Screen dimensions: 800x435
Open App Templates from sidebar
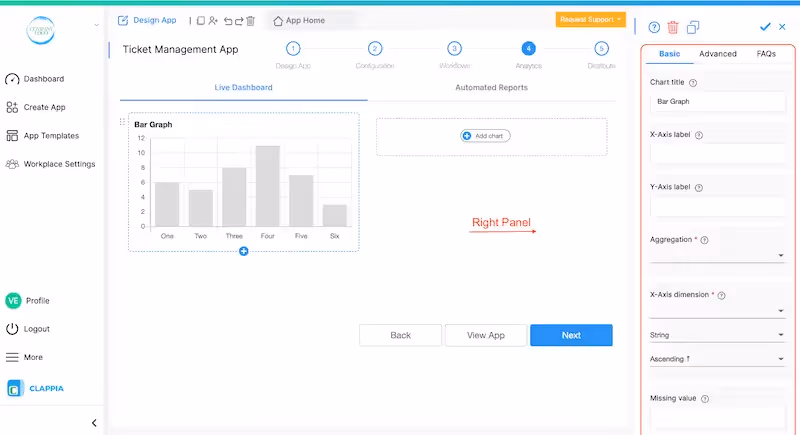click(x=42, y=136)
